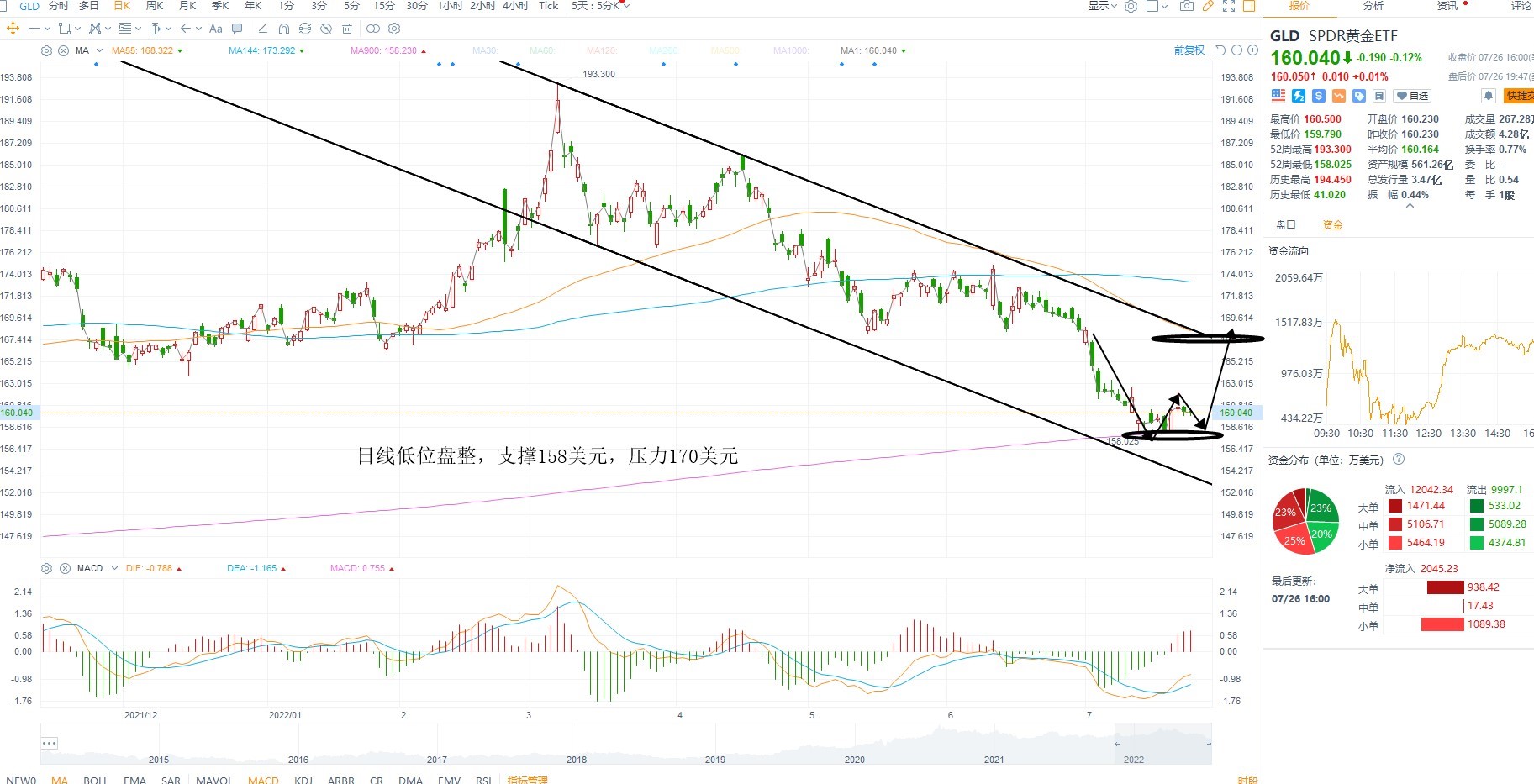Open the 前复权 adjustment selector
Viewport: 1534px width, 784px height.
tap(1189, 50)
